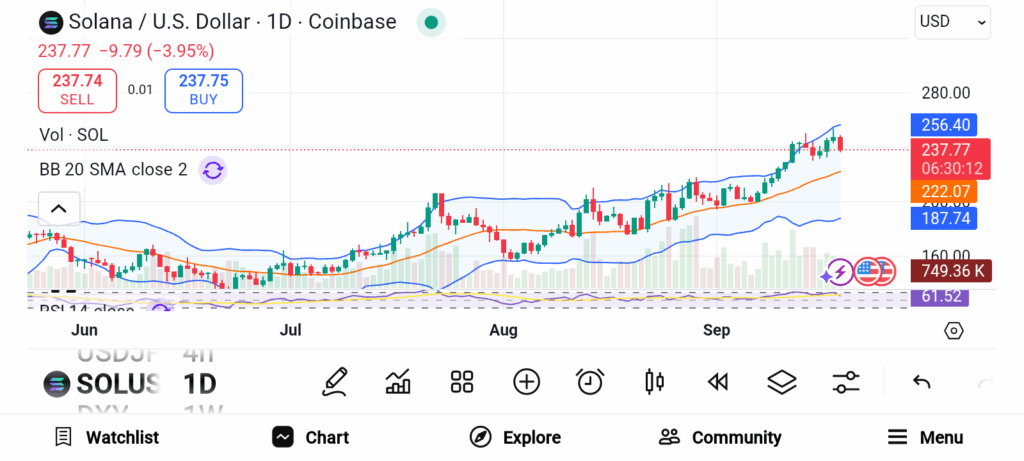This screenshot has height=461, width=1024.
Task: Tap the plus icon in the toolbar
Action: [x=526, y=381]
